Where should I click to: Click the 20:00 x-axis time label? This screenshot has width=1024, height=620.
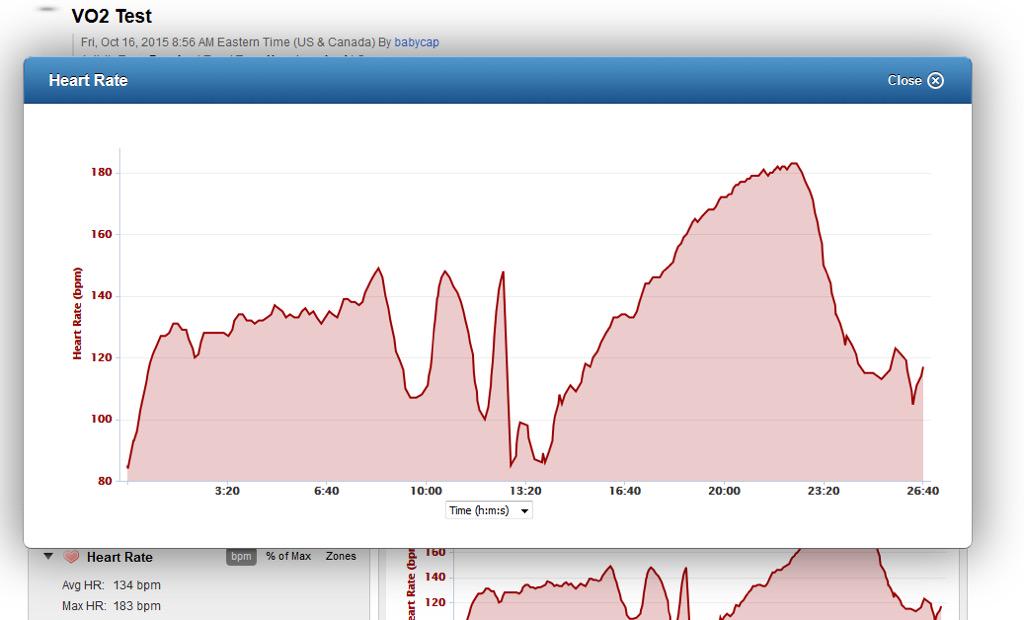(724, 491)
